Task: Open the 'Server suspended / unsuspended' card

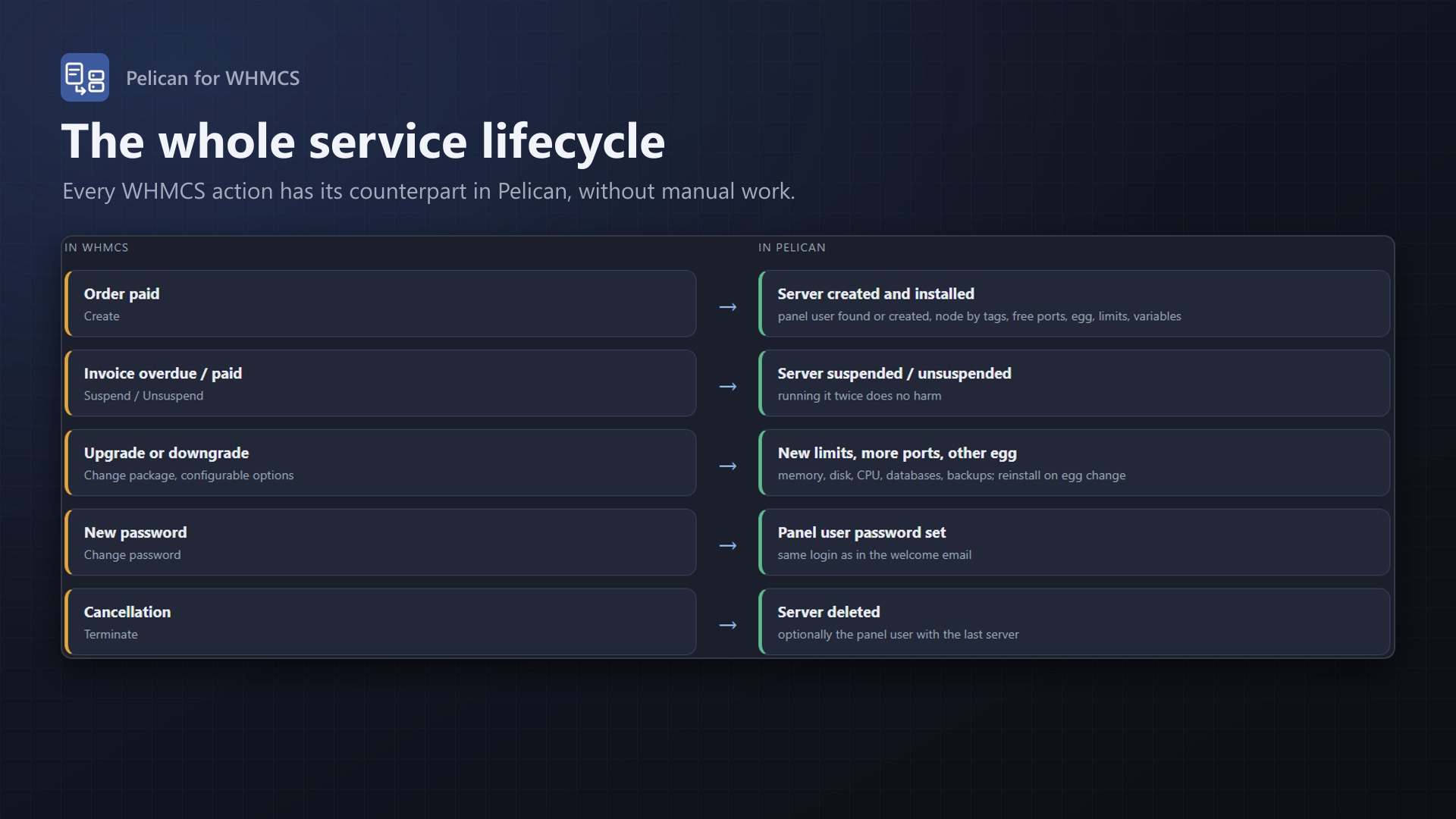Action: click(1075, 383)
